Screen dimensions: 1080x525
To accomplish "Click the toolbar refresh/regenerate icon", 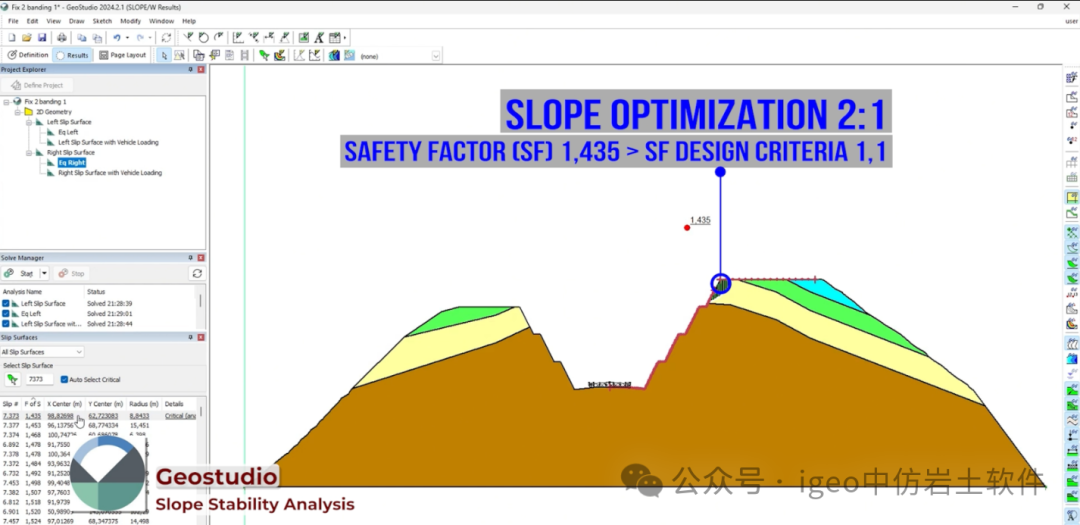I will pyautogui.click(x=166, y=37).
